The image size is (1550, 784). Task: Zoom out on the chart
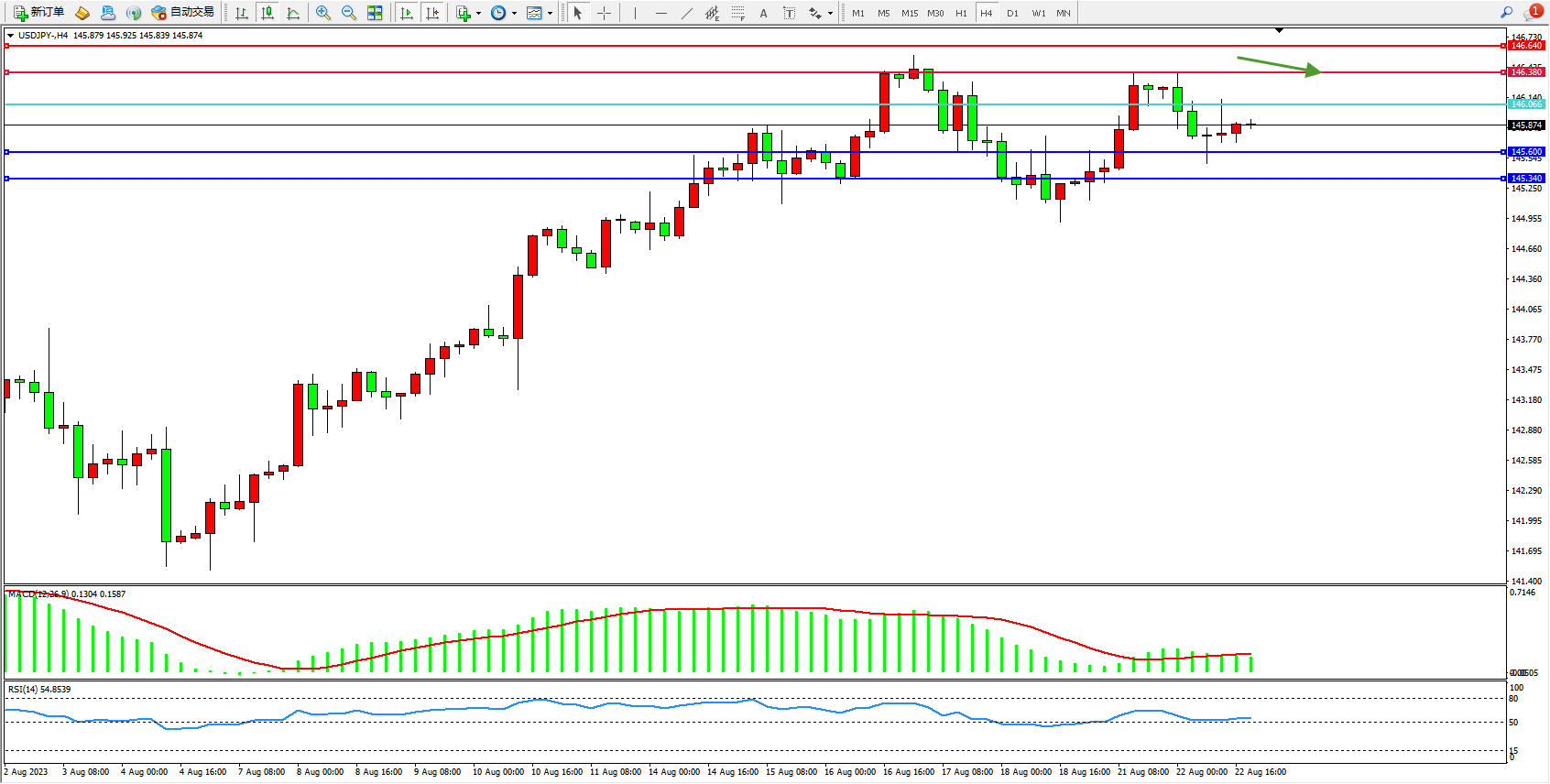point(349,13)
